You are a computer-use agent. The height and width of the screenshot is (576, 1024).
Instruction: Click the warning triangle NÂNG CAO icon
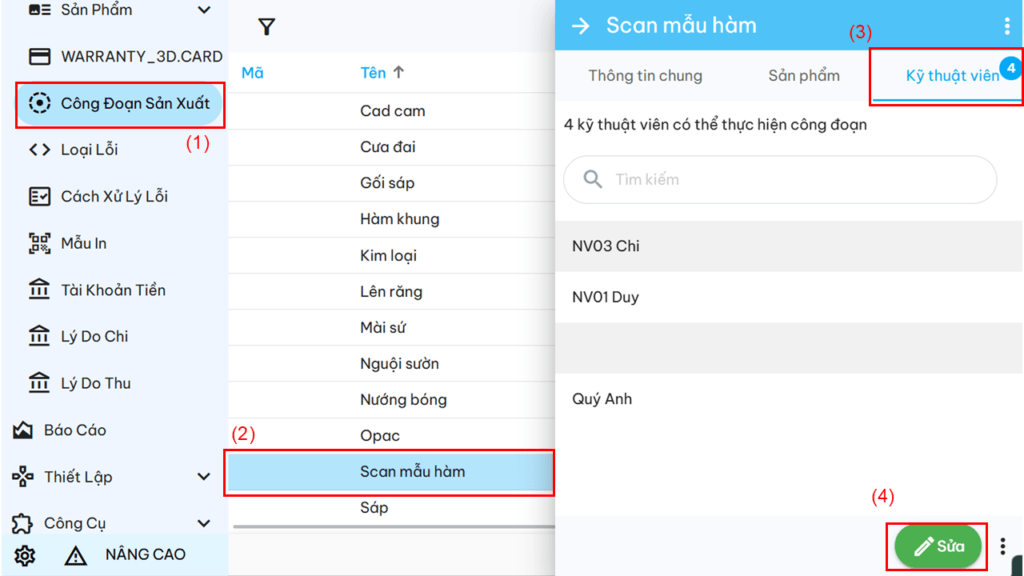[x=76, y=556]
